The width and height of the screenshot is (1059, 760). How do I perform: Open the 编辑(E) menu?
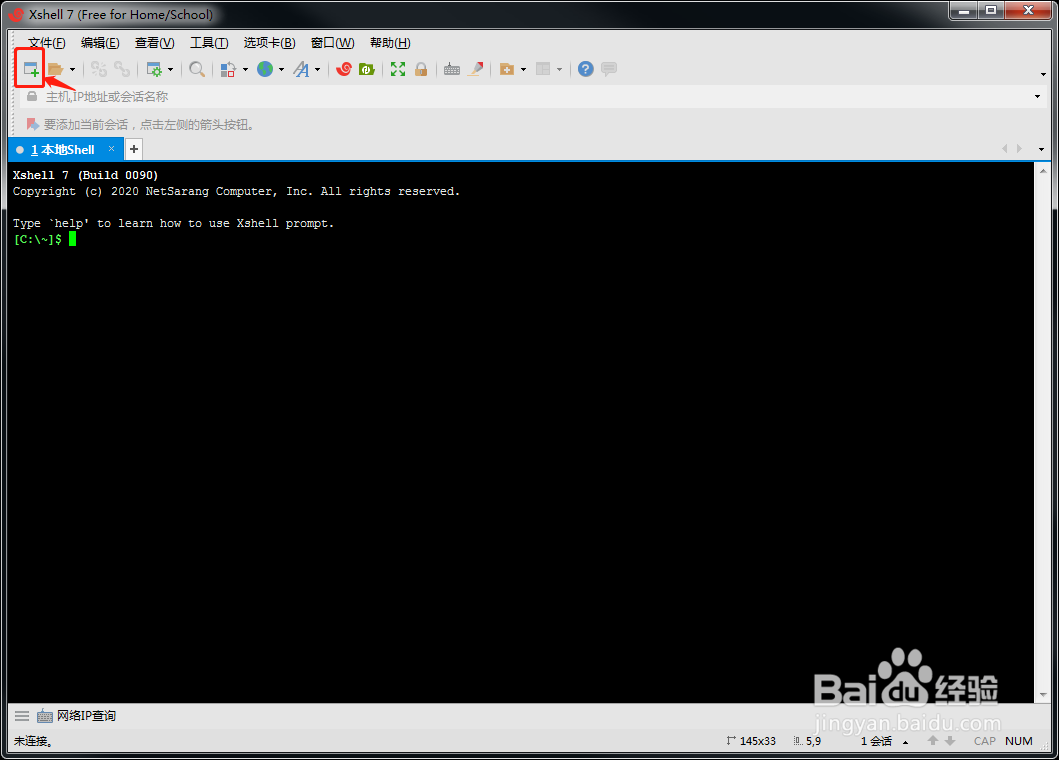coord(100,43)
